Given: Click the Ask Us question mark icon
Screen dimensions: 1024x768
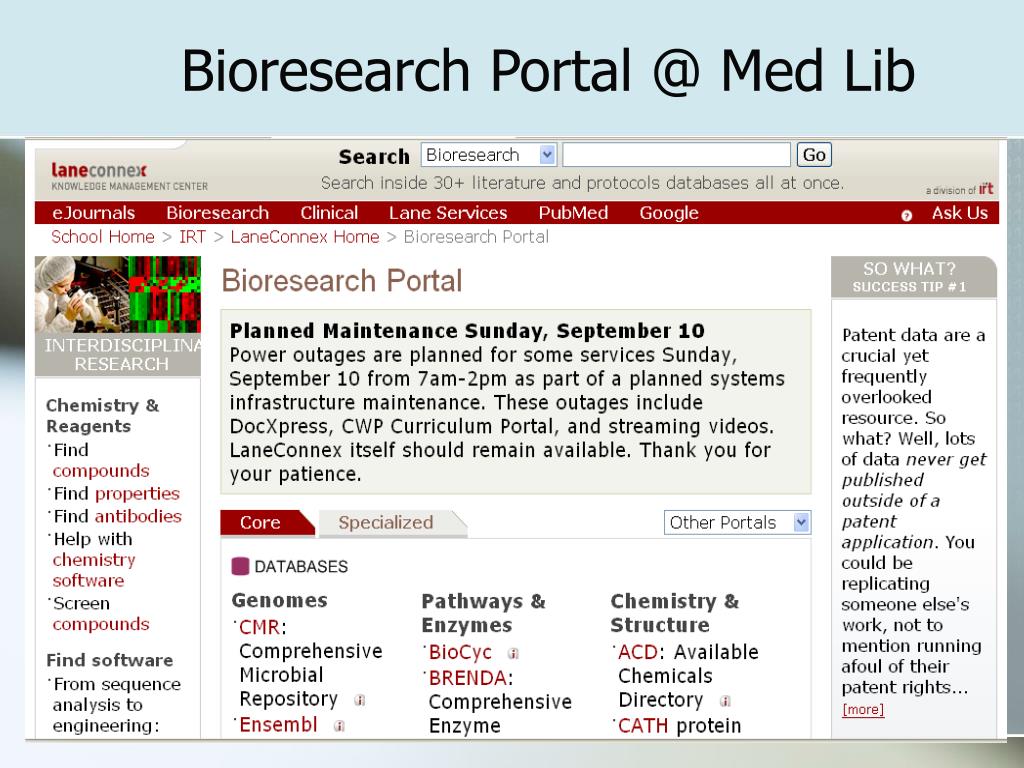Looking at the screenshot, I should tap(906, 215).
